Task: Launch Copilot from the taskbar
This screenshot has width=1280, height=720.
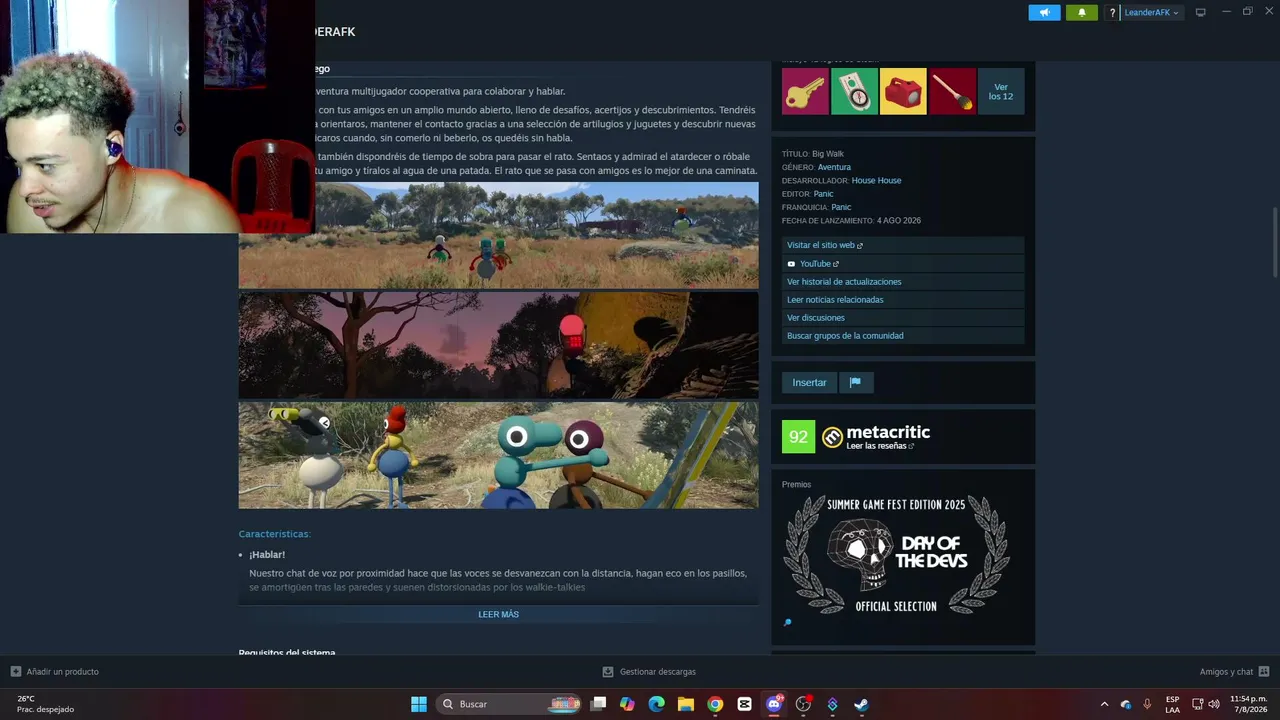Action: click(x=627, y=704)
